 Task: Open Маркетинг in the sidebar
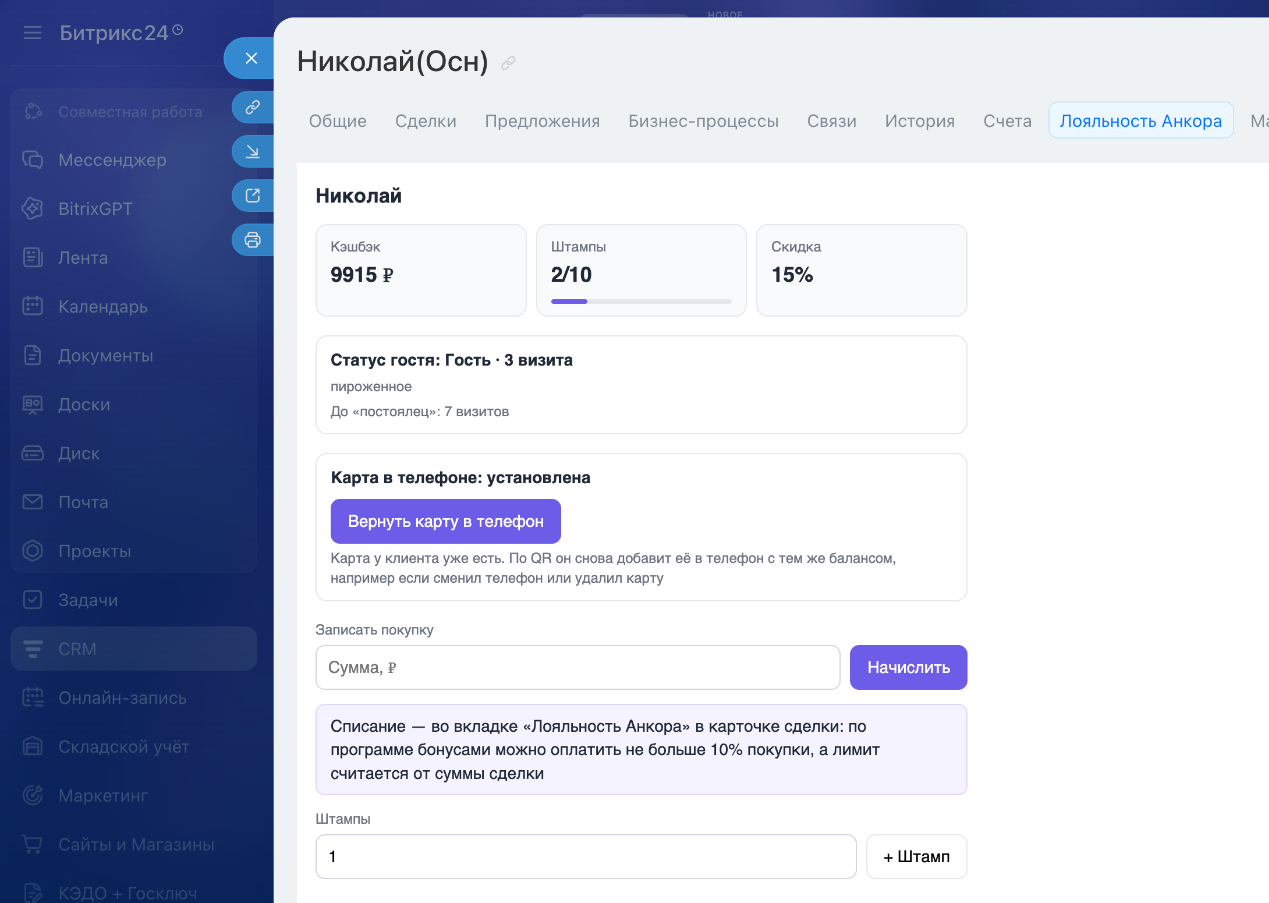pyautogui.click(x=103, y=796)
